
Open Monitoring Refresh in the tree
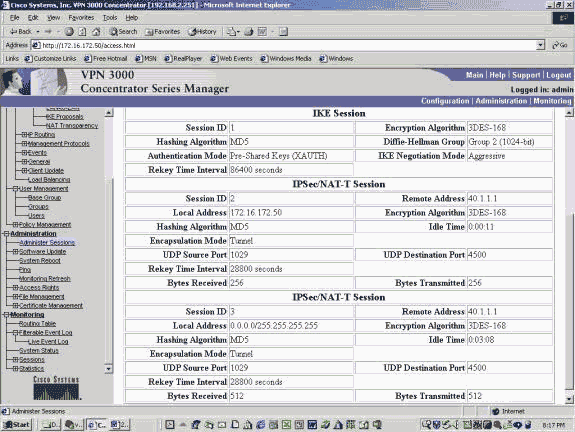point(44,278)
